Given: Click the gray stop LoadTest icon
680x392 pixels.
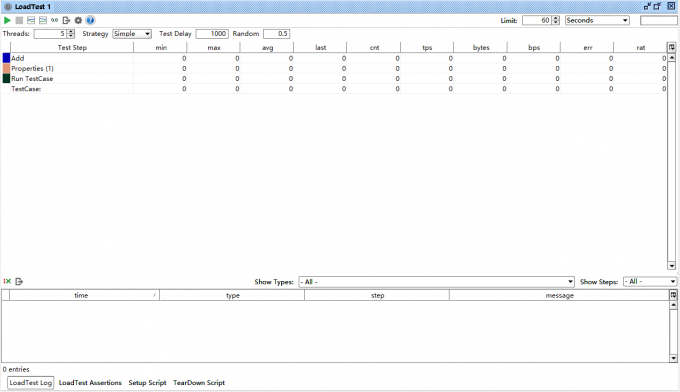Looking at the screenshot, I should point(19,20).
